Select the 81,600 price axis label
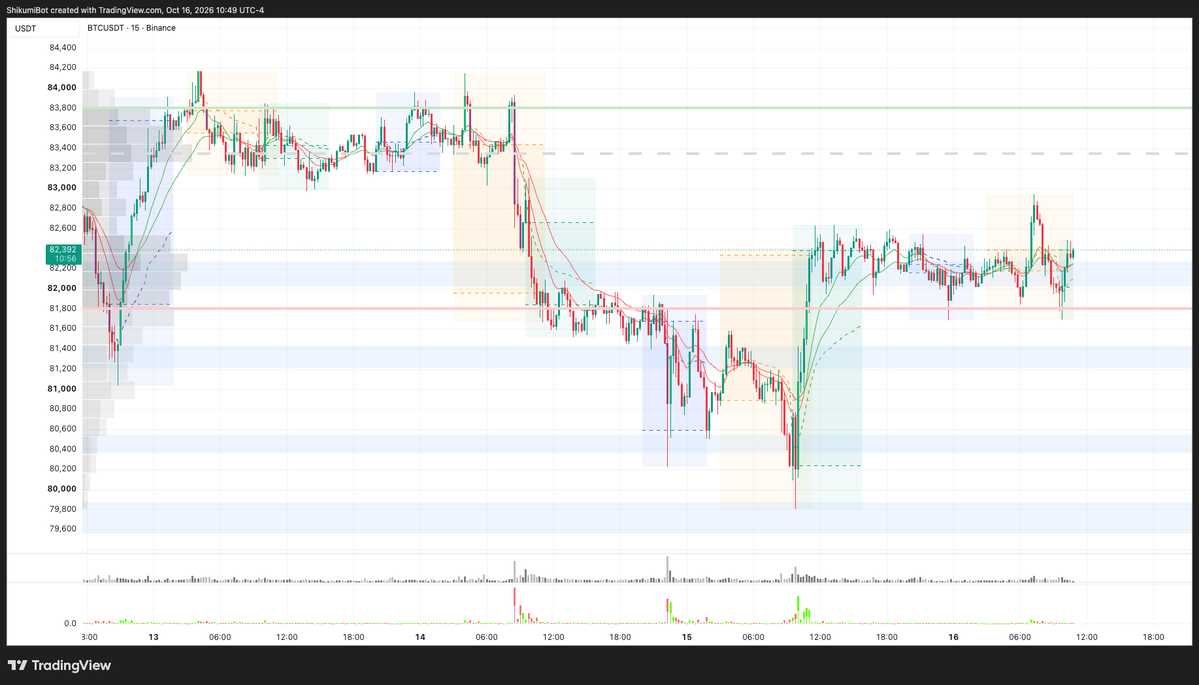The height and width of the screenshot is (685, 1199). tap(62, 328)
